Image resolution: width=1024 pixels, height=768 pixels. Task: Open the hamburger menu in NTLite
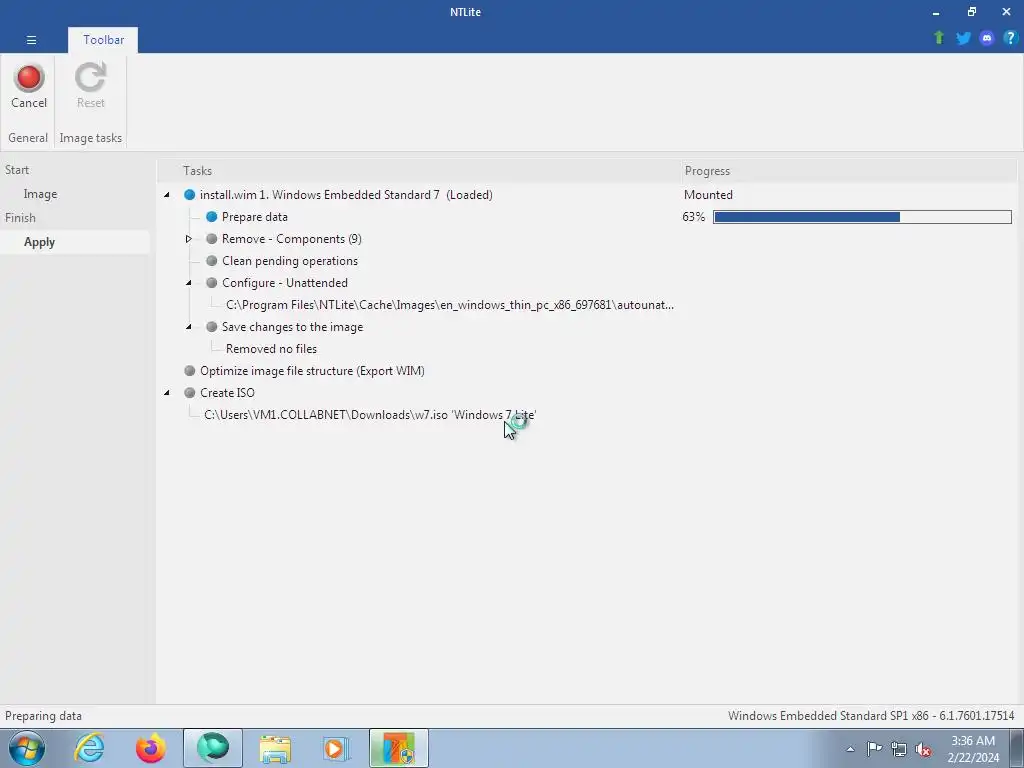point(31,40)
